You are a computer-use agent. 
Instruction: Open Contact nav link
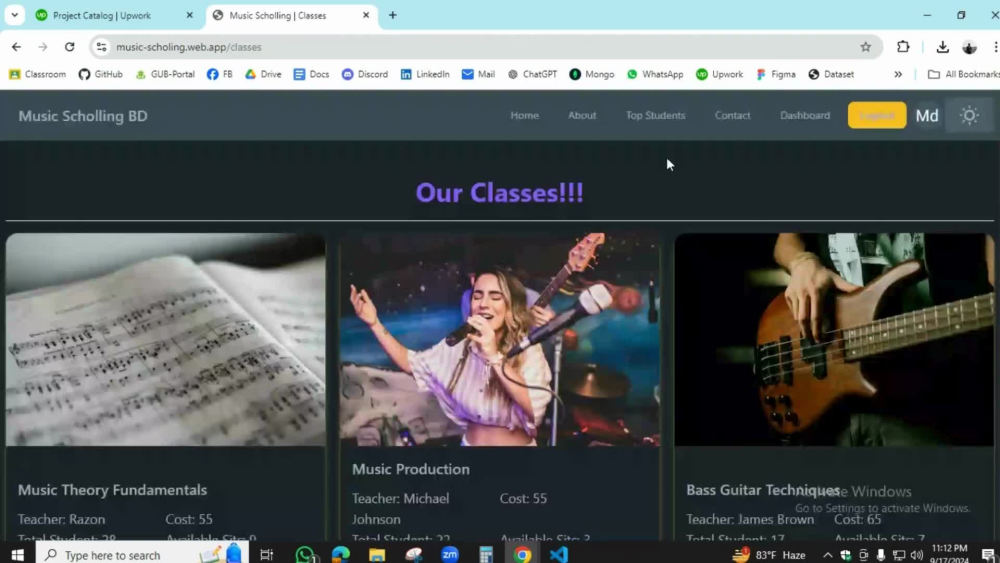pos(732,115)
